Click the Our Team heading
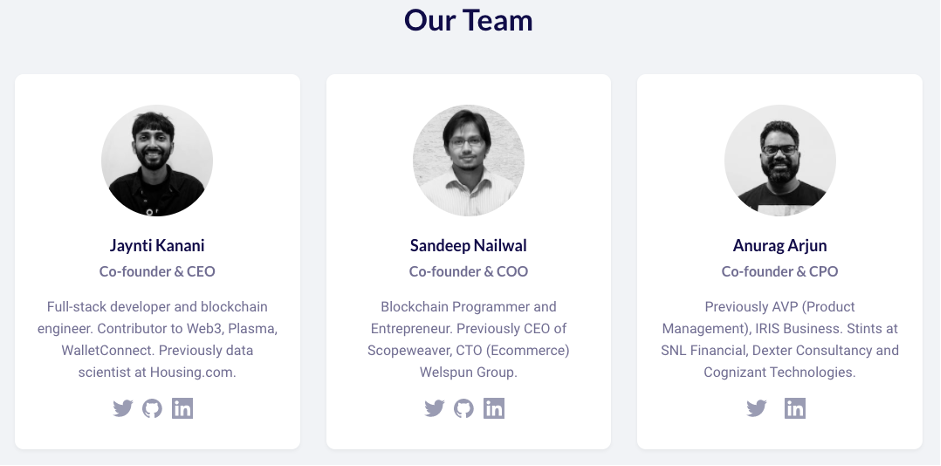This screenshot has height=466, width=941. (x=468, y=20)
